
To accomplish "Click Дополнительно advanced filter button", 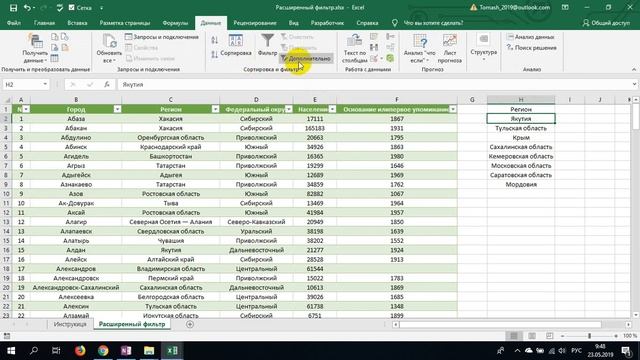I will pos(306,58).
